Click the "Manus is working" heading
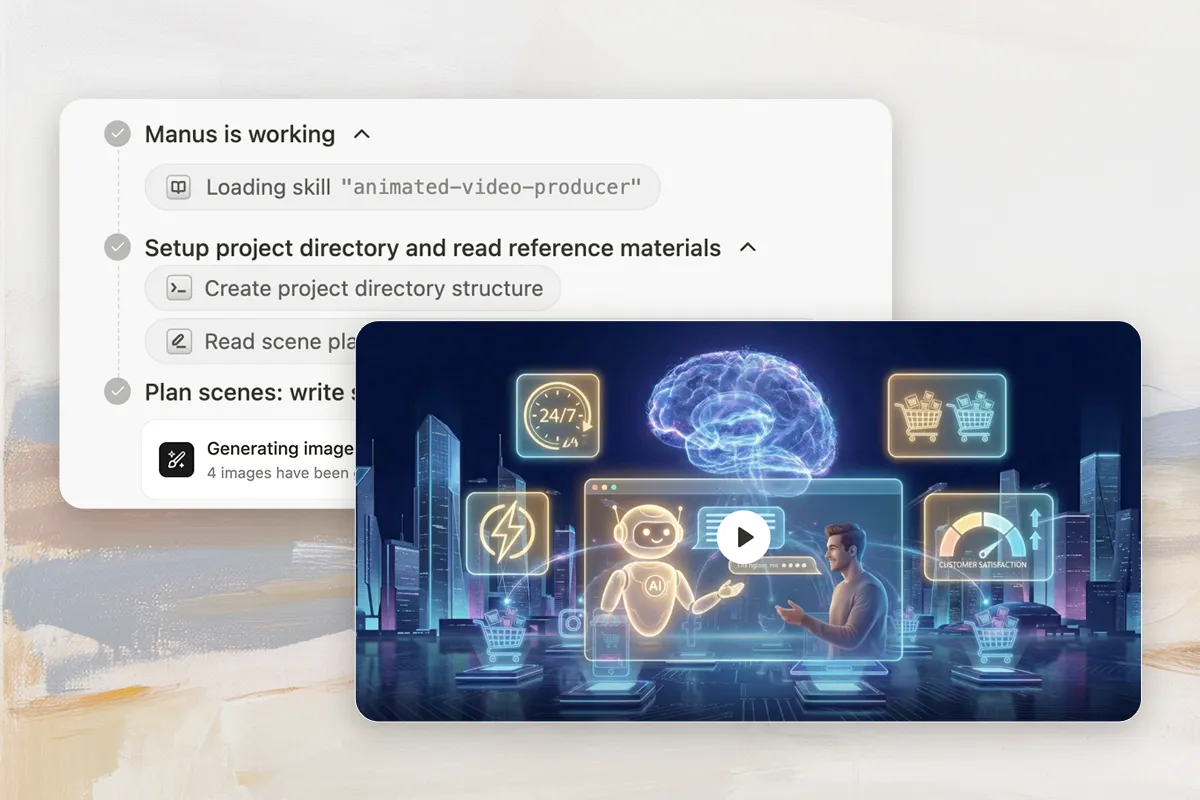1200x800 pixels. [239, 134]
